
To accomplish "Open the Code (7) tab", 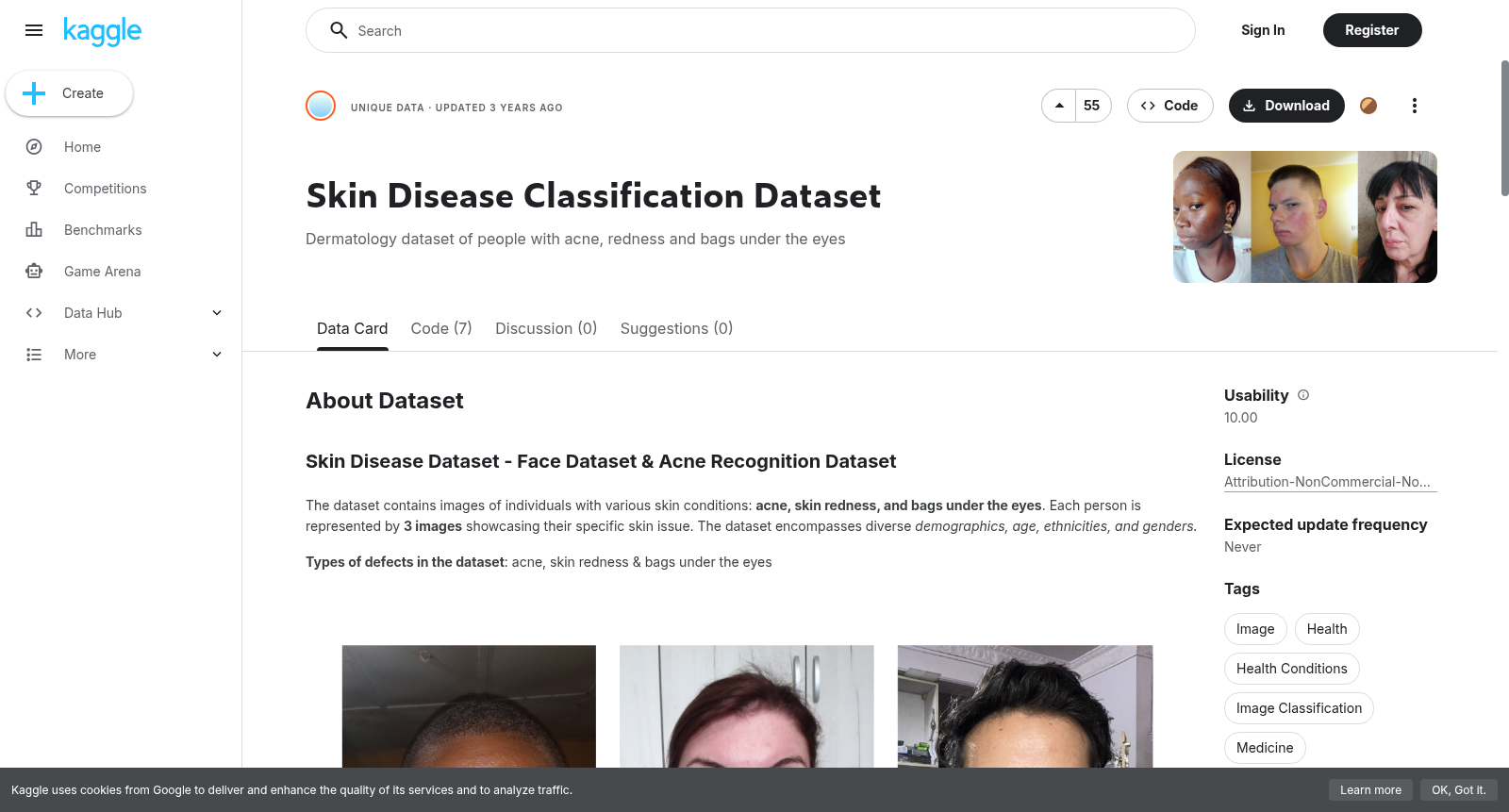I will coord(441,328).
